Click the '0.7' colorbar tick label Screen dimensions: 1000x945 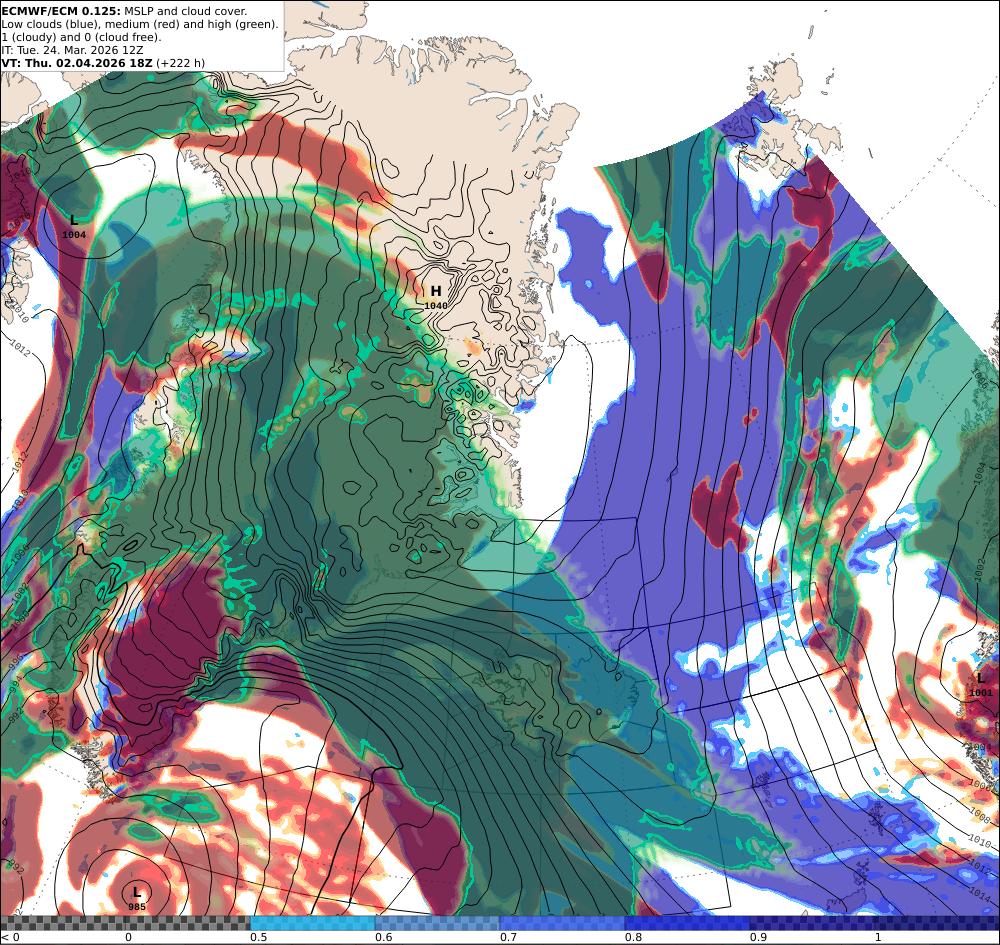(508, 937)
